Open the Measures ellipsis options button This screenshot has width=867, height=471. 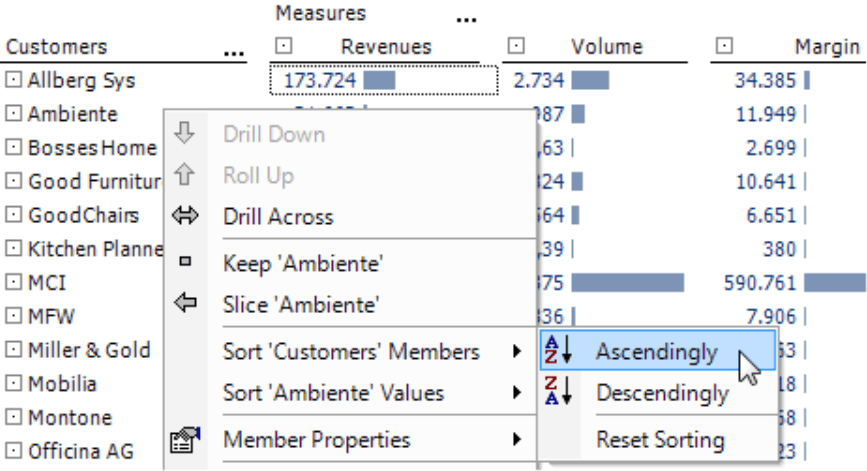pyautogui.click(x=466, y=20)
